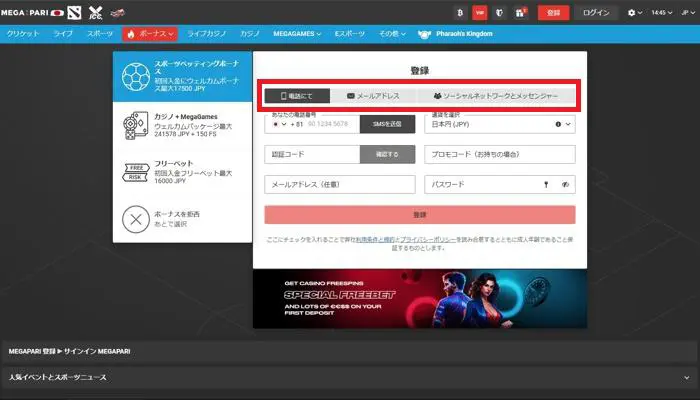
Task: Click the promo code (プロモコード) input field
Action: coord(499,155)
